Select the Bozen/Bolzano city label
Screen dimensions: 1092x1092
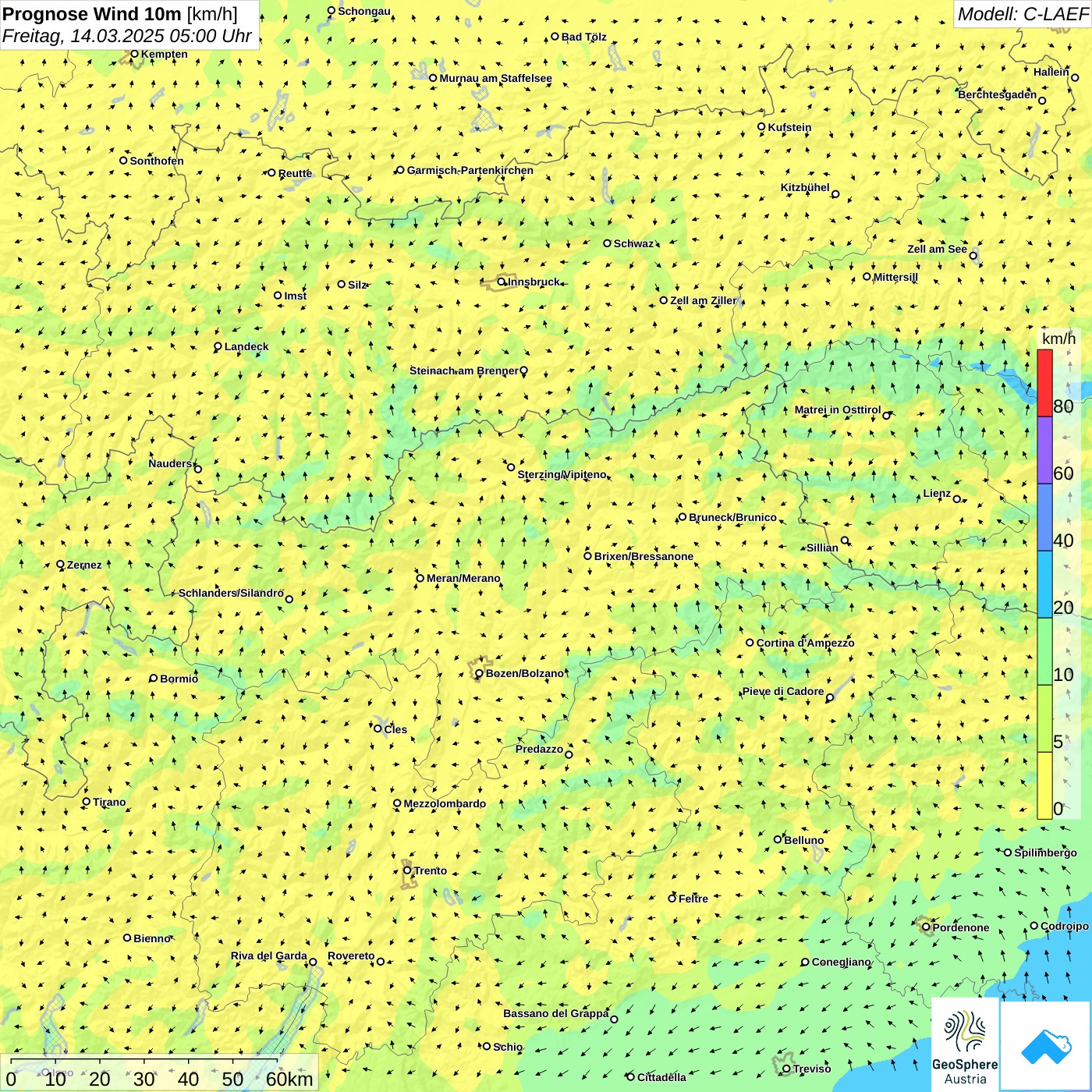[x=524, y=673]
